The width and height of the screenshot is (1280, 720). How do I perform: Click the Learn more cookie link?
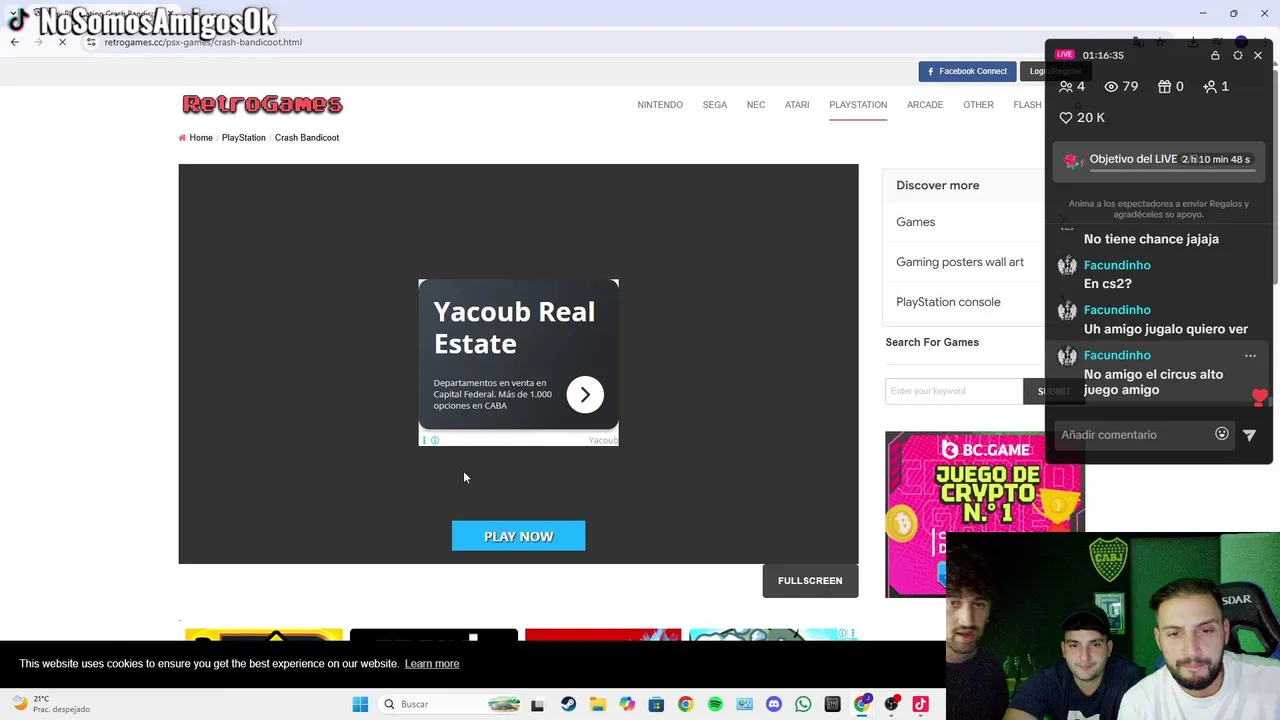(x=432, y=664)
